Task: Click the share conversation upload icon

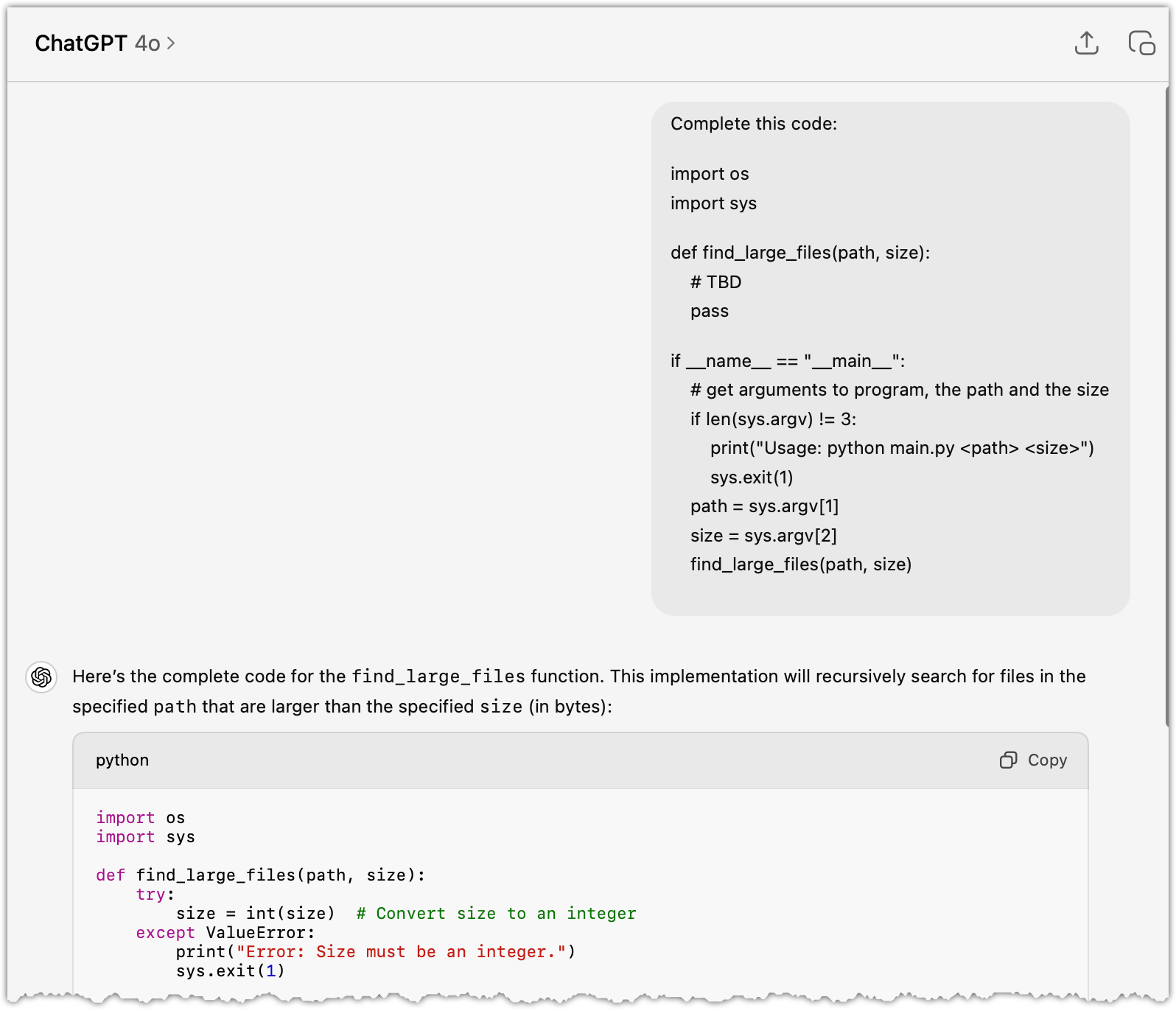Action: 1086,43
